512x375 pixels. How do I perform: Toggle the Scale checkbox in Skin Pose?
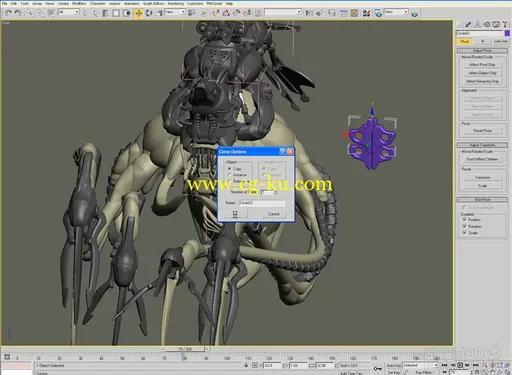464,233
